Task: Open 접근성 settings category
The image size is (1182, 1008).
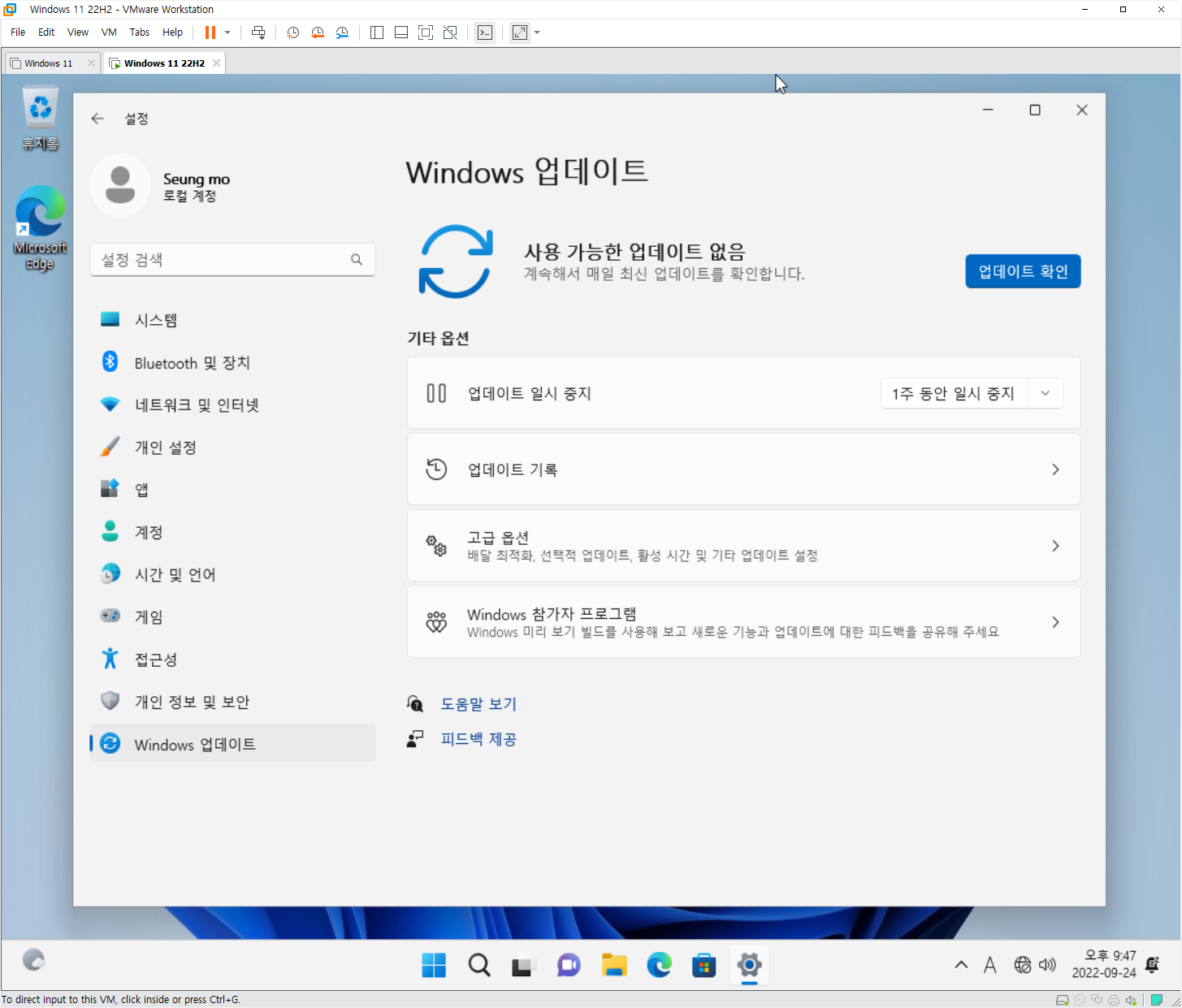Action: point(232,659)
